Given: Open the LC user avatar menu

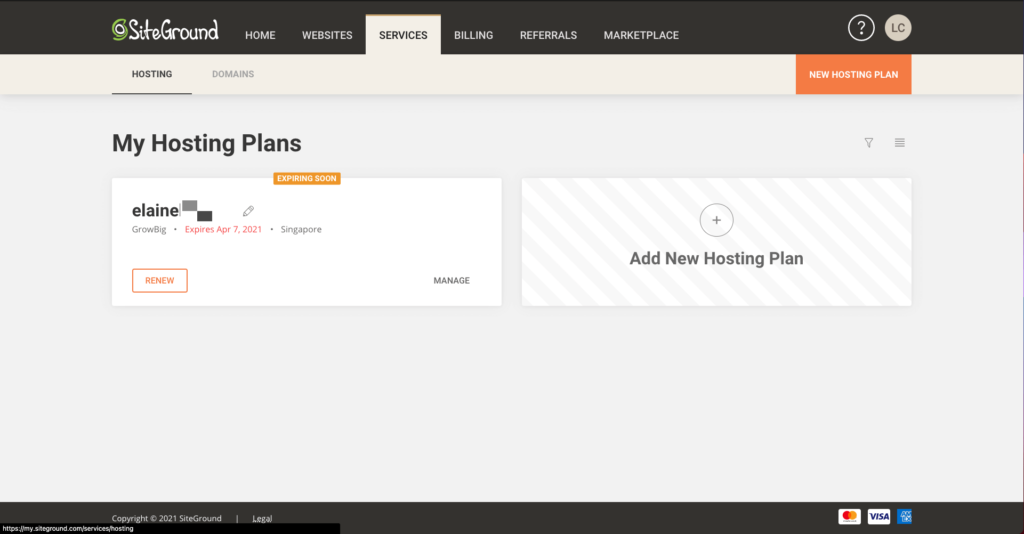Looking at the screenshot, I should click(898, 28).
